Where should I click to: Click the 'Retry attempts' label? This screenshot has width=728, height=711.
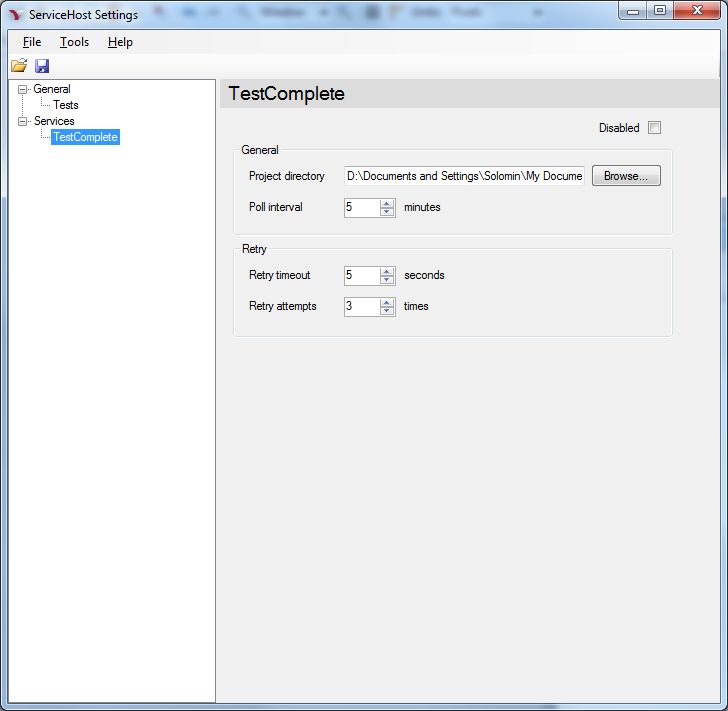[283, 306]
